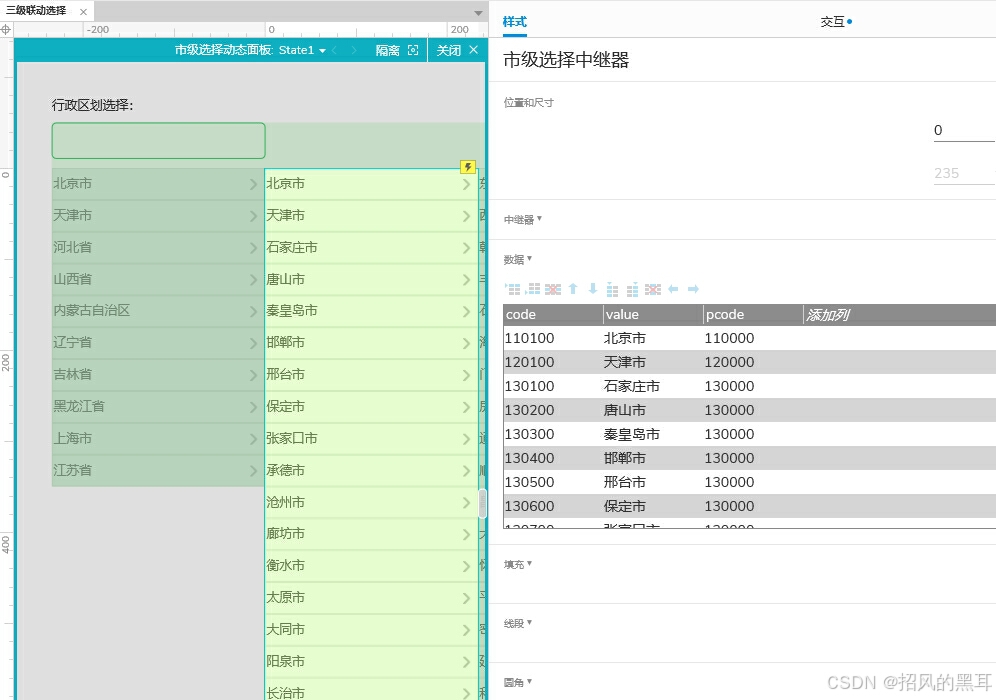Click the move column right arrow icon
996x700 pixels.
pos(693,289)
